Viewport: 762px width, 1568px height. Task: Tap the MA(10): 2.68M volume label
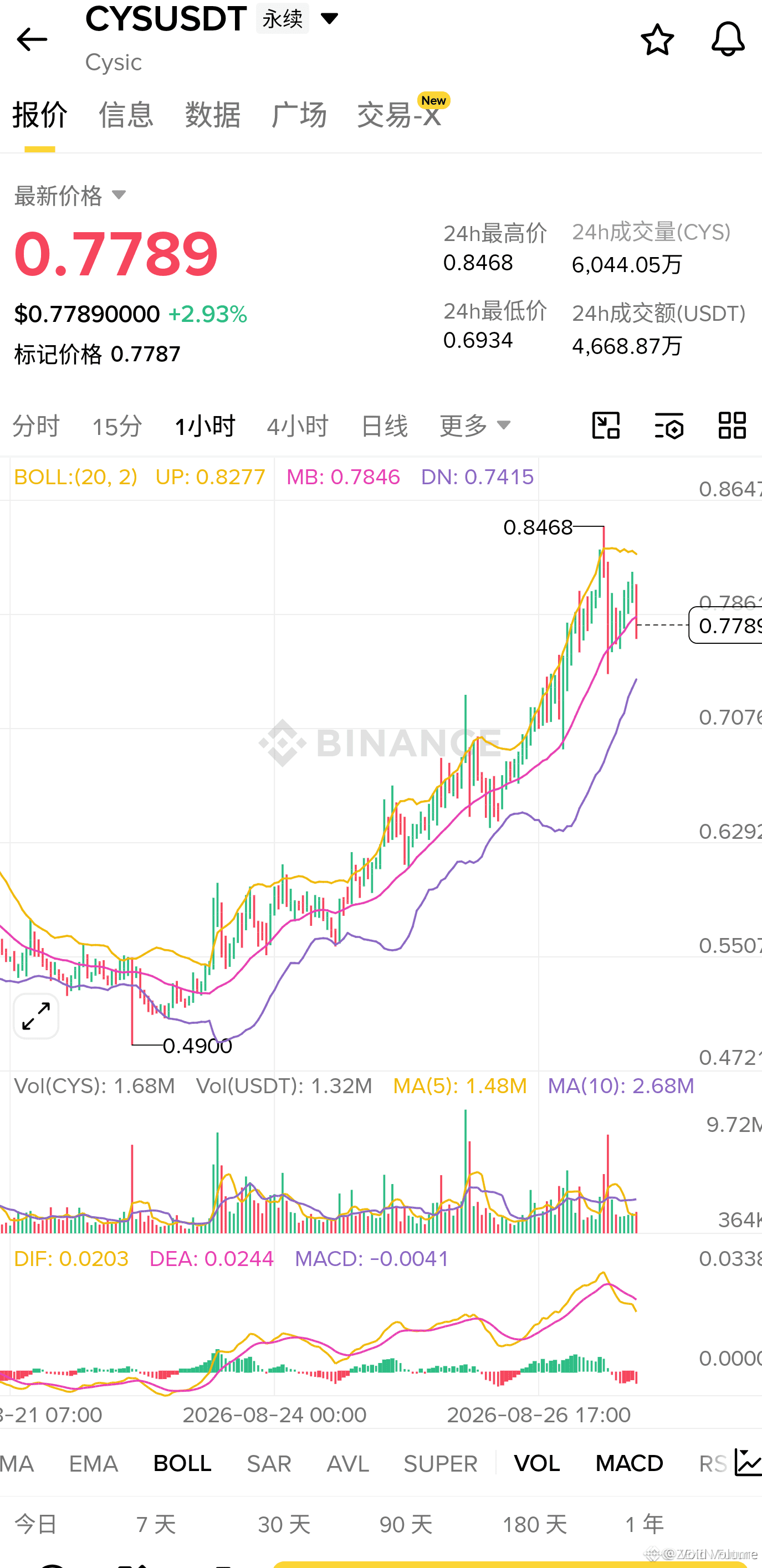pos(621,1087)
